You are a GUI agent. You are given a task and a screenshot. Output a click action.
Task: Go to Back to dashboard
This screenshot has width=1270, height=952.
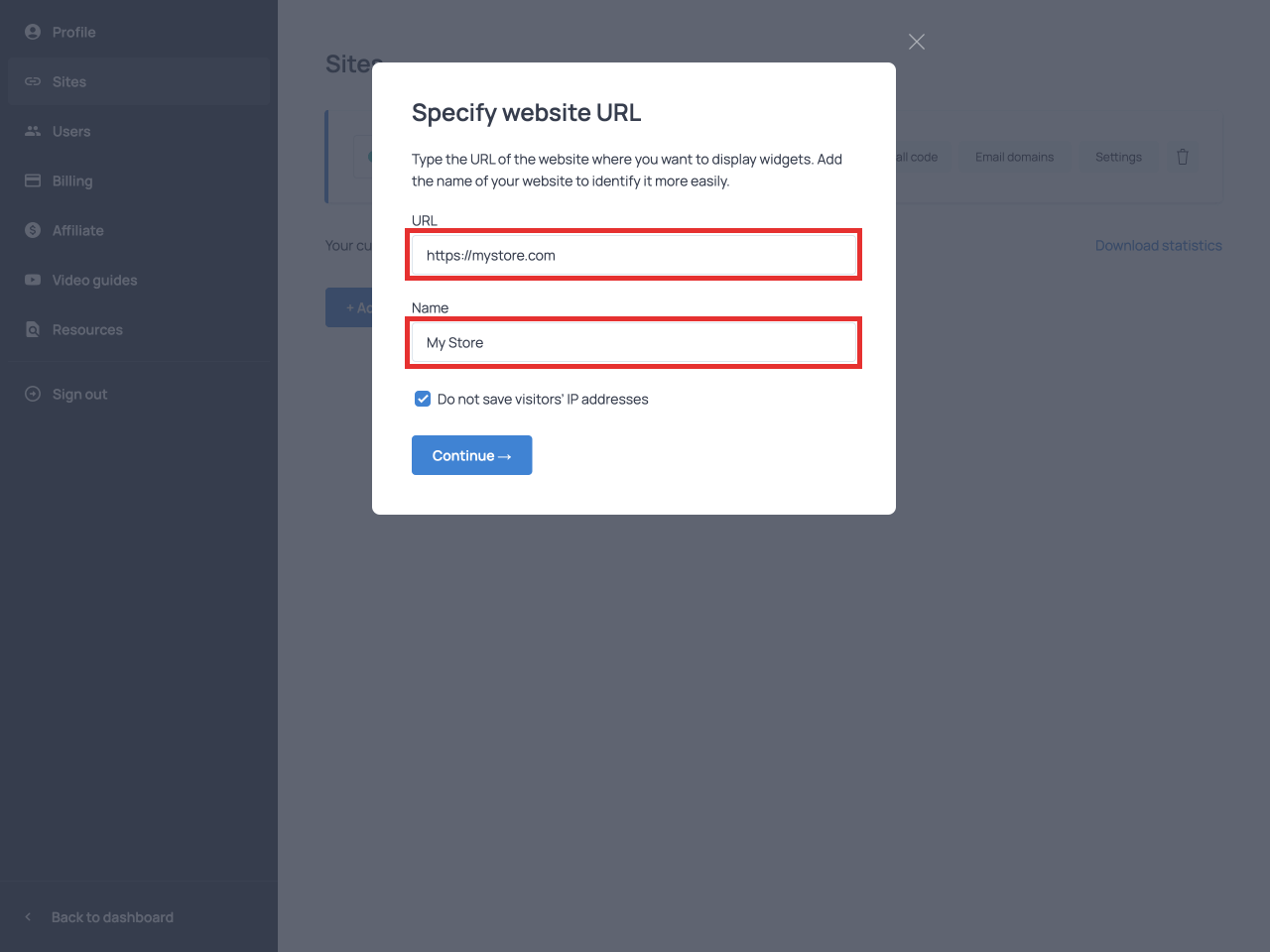pos(112,917)
